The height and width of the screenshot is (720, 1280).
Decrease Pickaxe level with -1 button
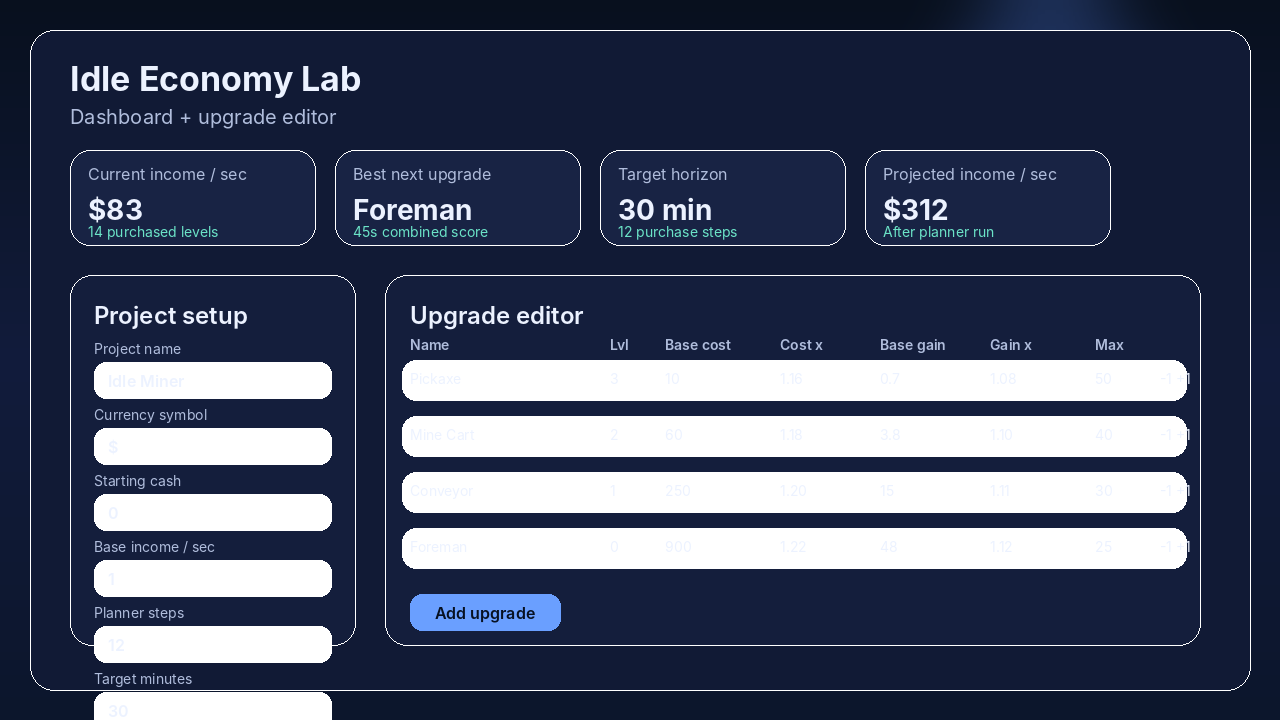(x=1167, y=380)
